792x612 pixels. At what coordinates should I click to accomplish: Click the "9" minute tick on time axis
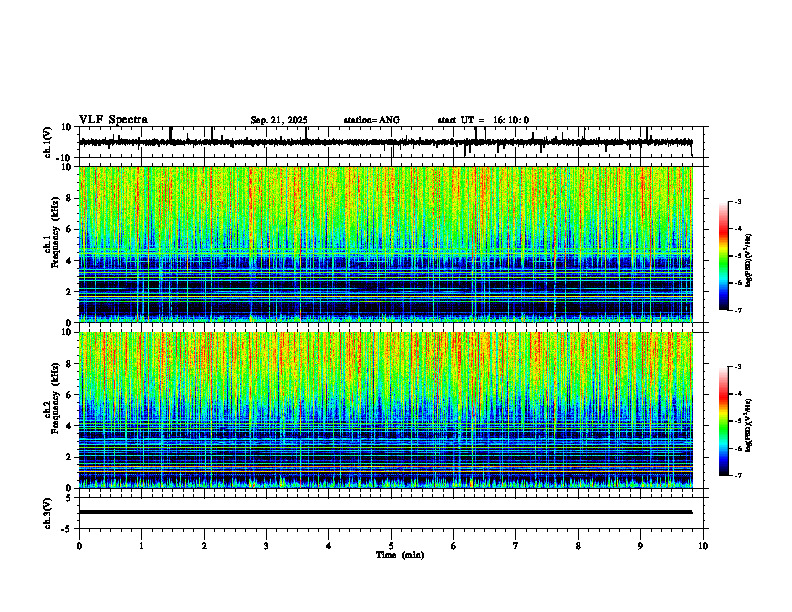640,546
